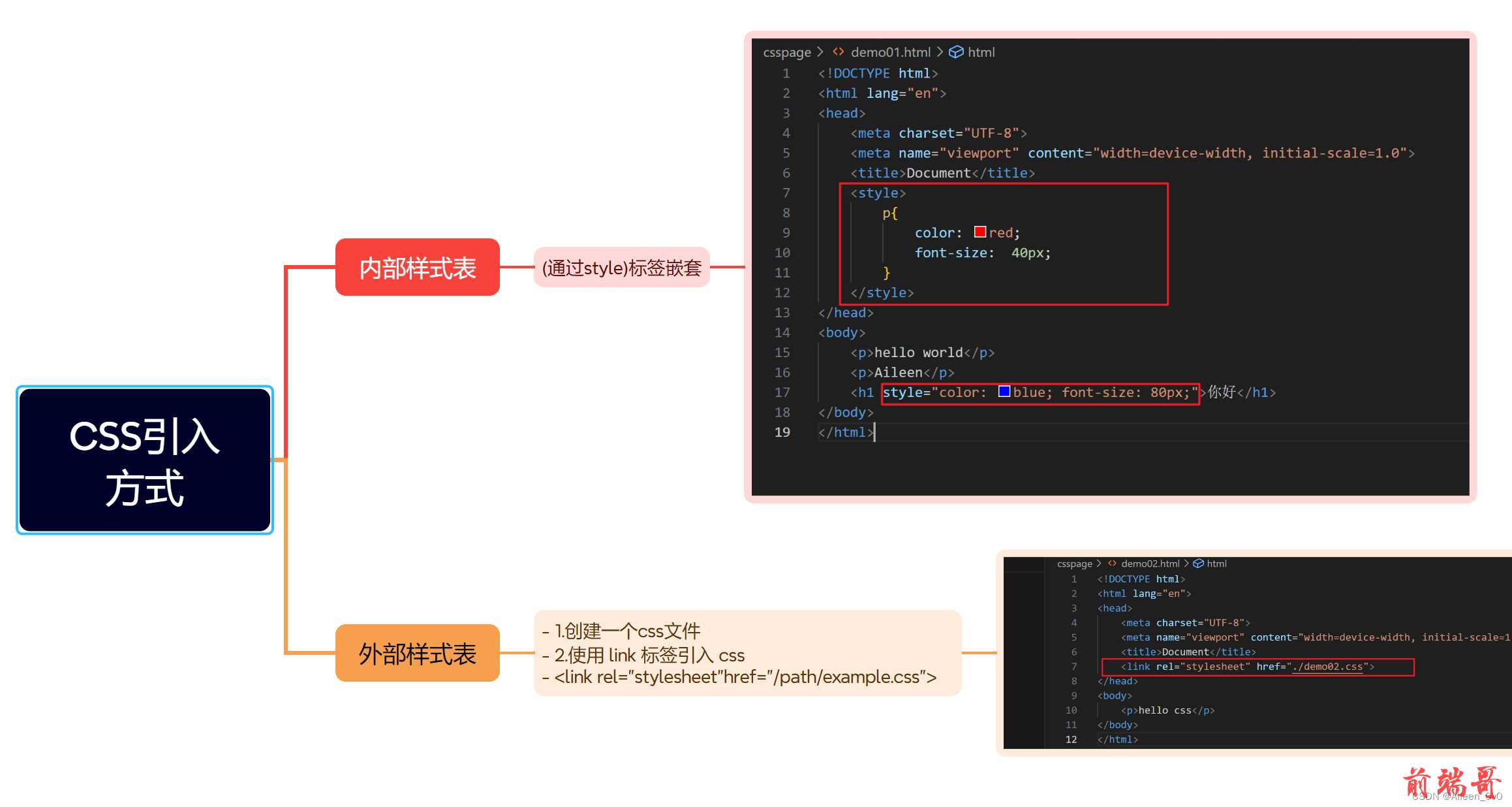This screenshot has width=1512, height=807.
Task: Click the </style> closing tag on line 12
Action: [882, 293]
